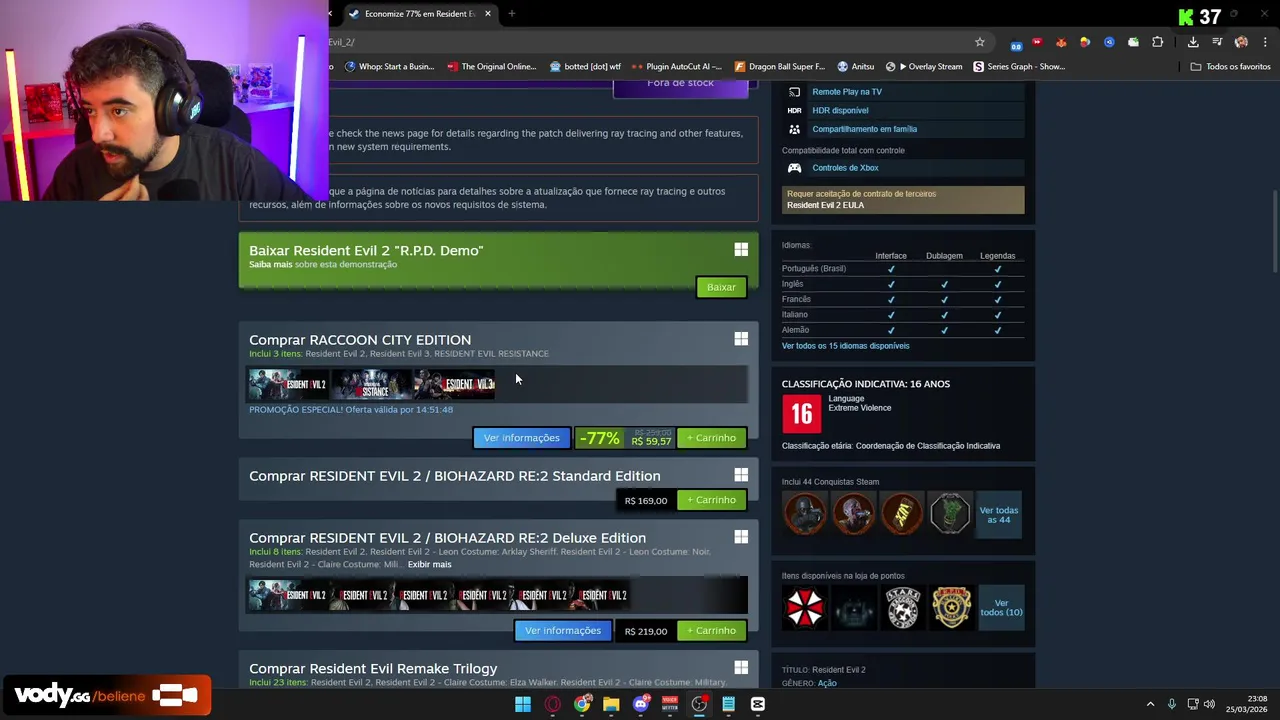Open Chrome's three-dot menu
Image resolution: width=1280 pixels, height=720 pixels.
[x=1265, y=42]
